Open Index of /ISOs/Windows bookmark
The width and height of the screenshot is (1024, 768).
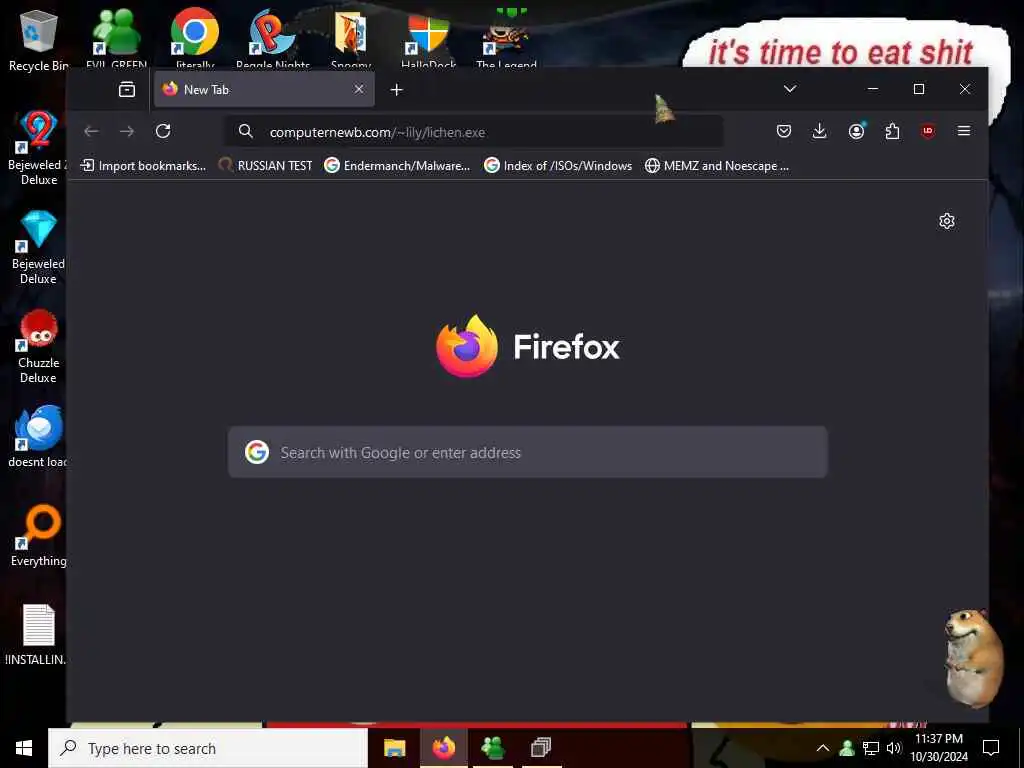coord(558,166)
